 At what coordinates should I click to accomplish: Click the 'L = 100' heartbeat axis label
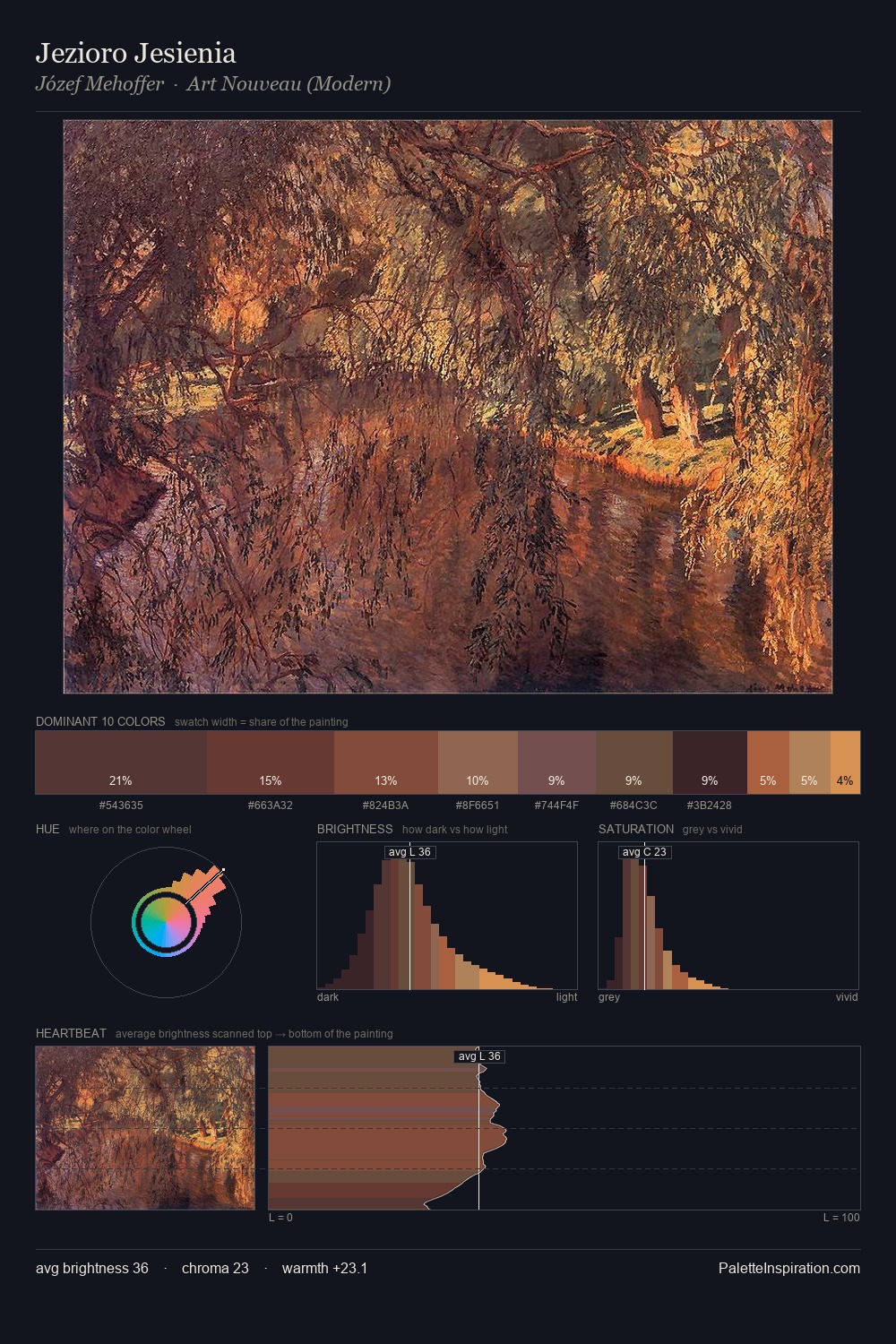(x=841, y=1217)
